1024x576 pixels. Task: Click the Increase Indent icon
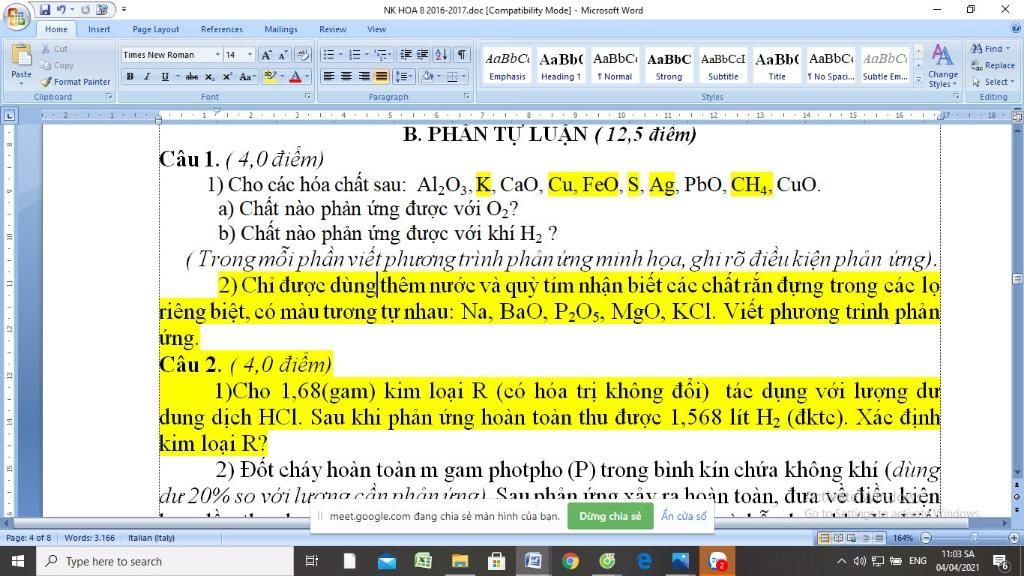(423, 55)
